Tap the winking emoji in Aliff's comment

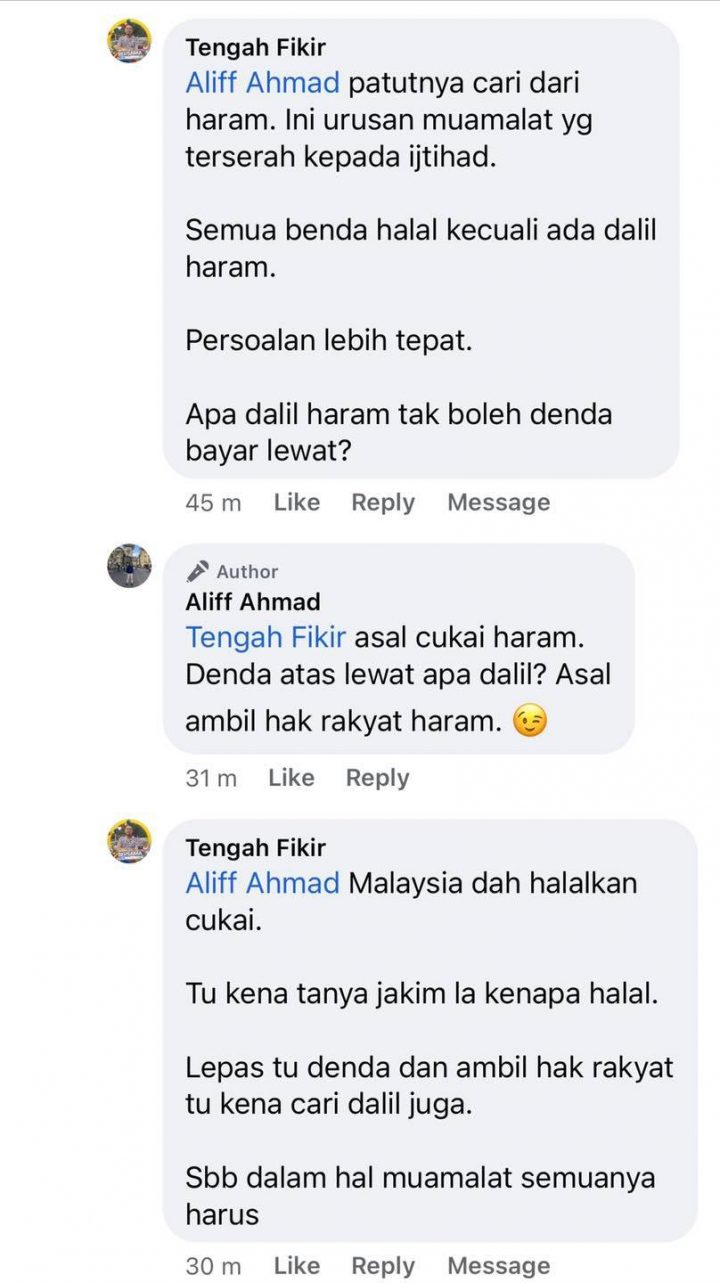click(x=530, y=721)
